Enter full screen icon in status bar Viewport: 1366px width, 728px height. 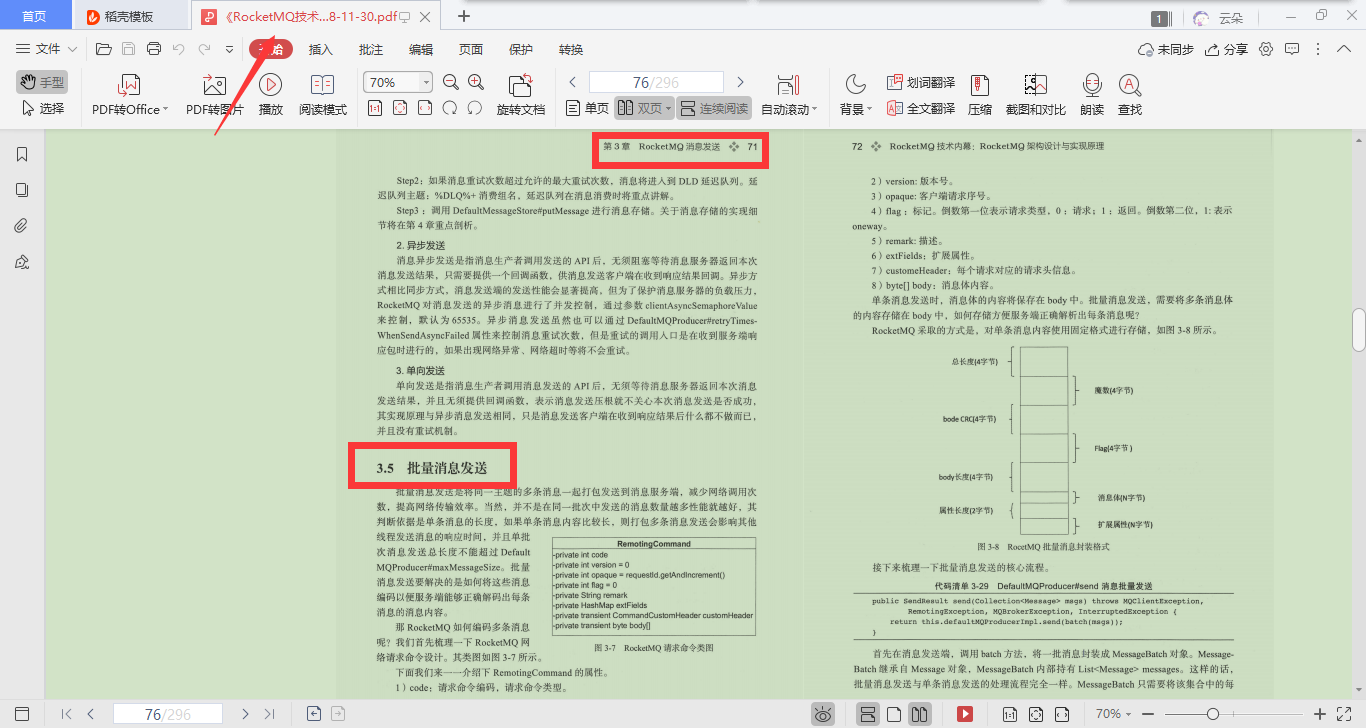click(x=1345, y=714)
